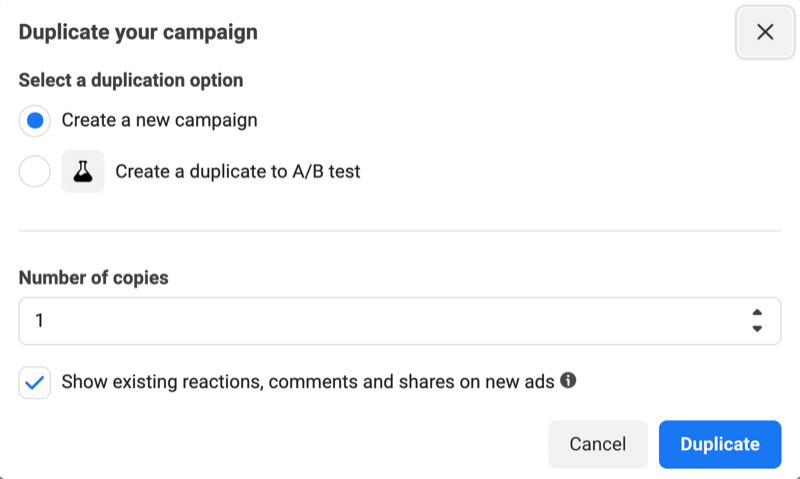Decrease number of copies with down arrow
Image resolution: width=800 pixels, height=479 pixels.
click(757, 329)
